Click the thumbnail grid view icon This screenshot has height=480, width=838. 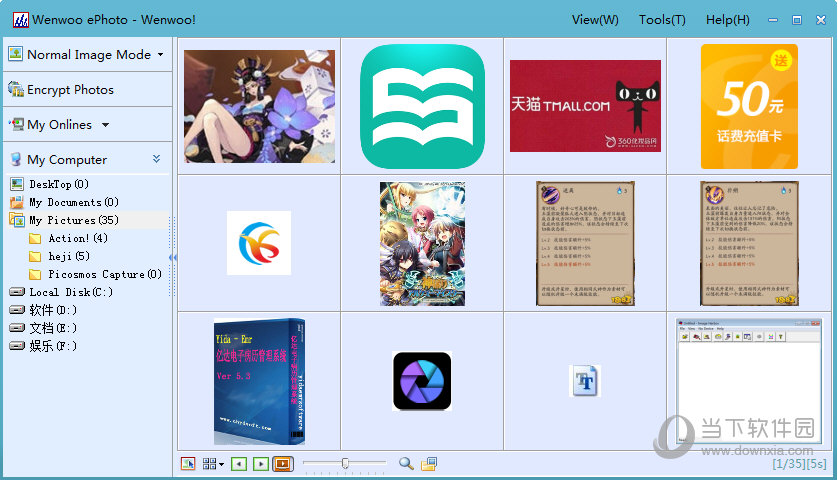(x=209, y=463)
